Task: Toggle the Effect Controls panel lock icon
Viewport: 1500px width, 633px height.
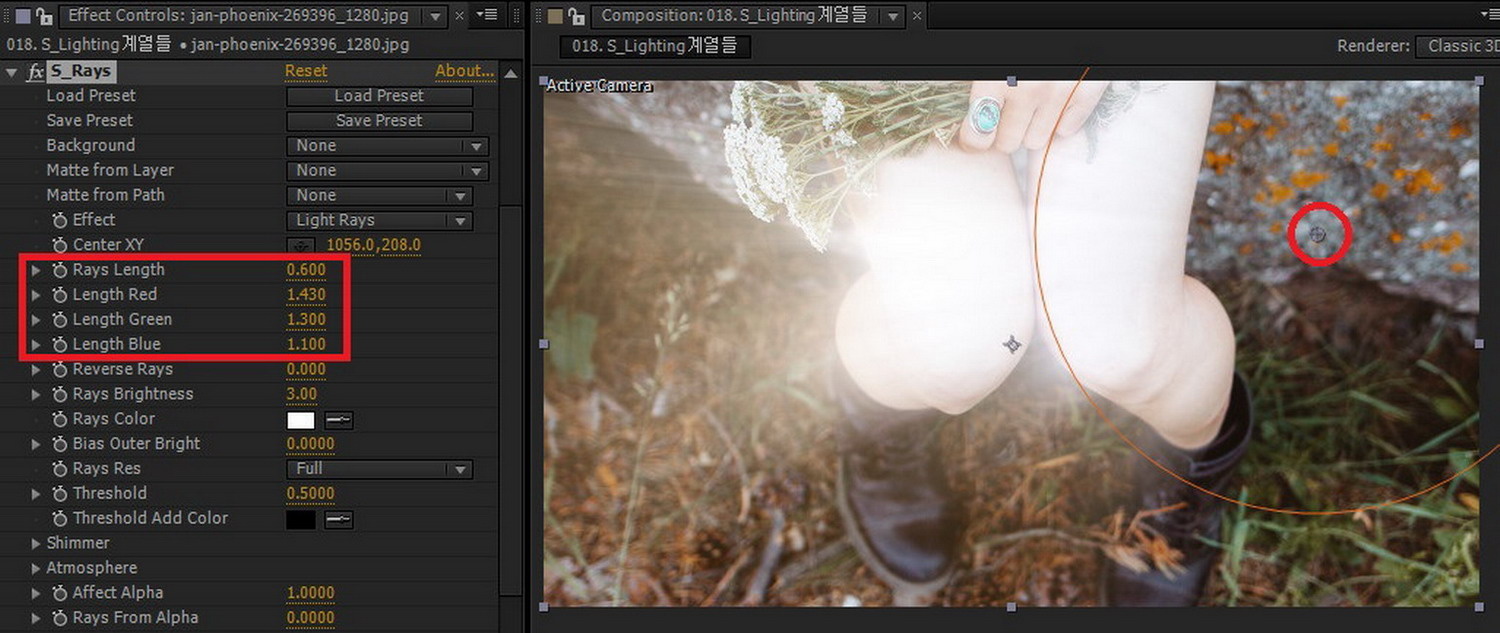Action: (x=44, y=16)
